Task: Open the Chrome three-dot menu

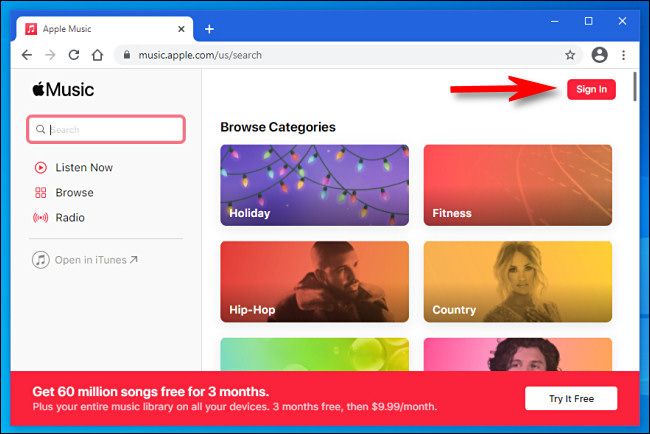Action: point(623,55)
